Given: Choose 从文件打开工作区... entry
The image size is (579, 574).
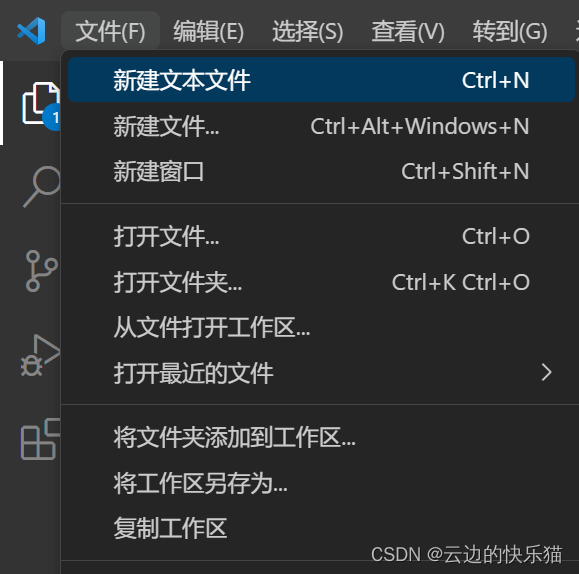Looking at the screenshot, I should pyautogui.click(x=321, y=327).
